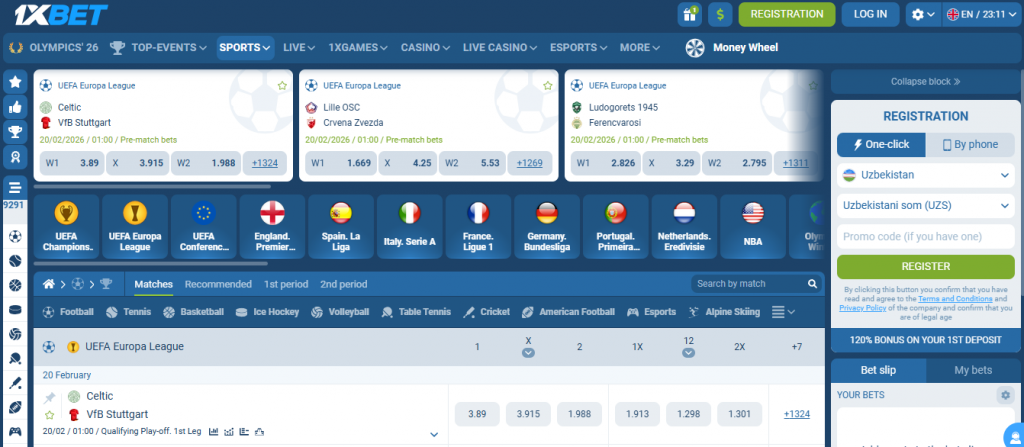Viewport: 1024px width, 447px height.
Task: Select the 1st period tab
Action: (x=286, y=284)
